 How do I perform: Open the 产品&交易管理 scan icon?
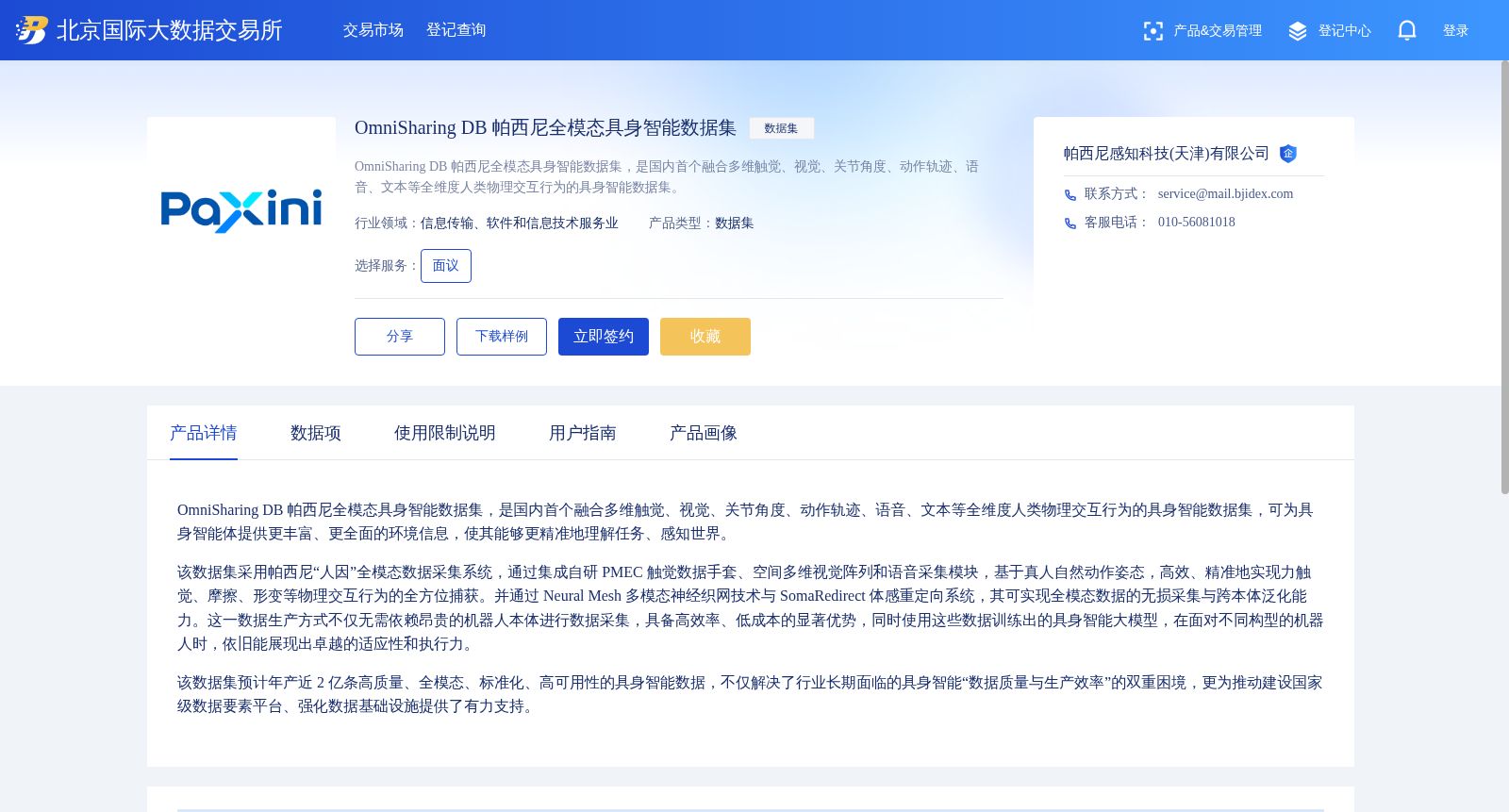coord(1152,31)
